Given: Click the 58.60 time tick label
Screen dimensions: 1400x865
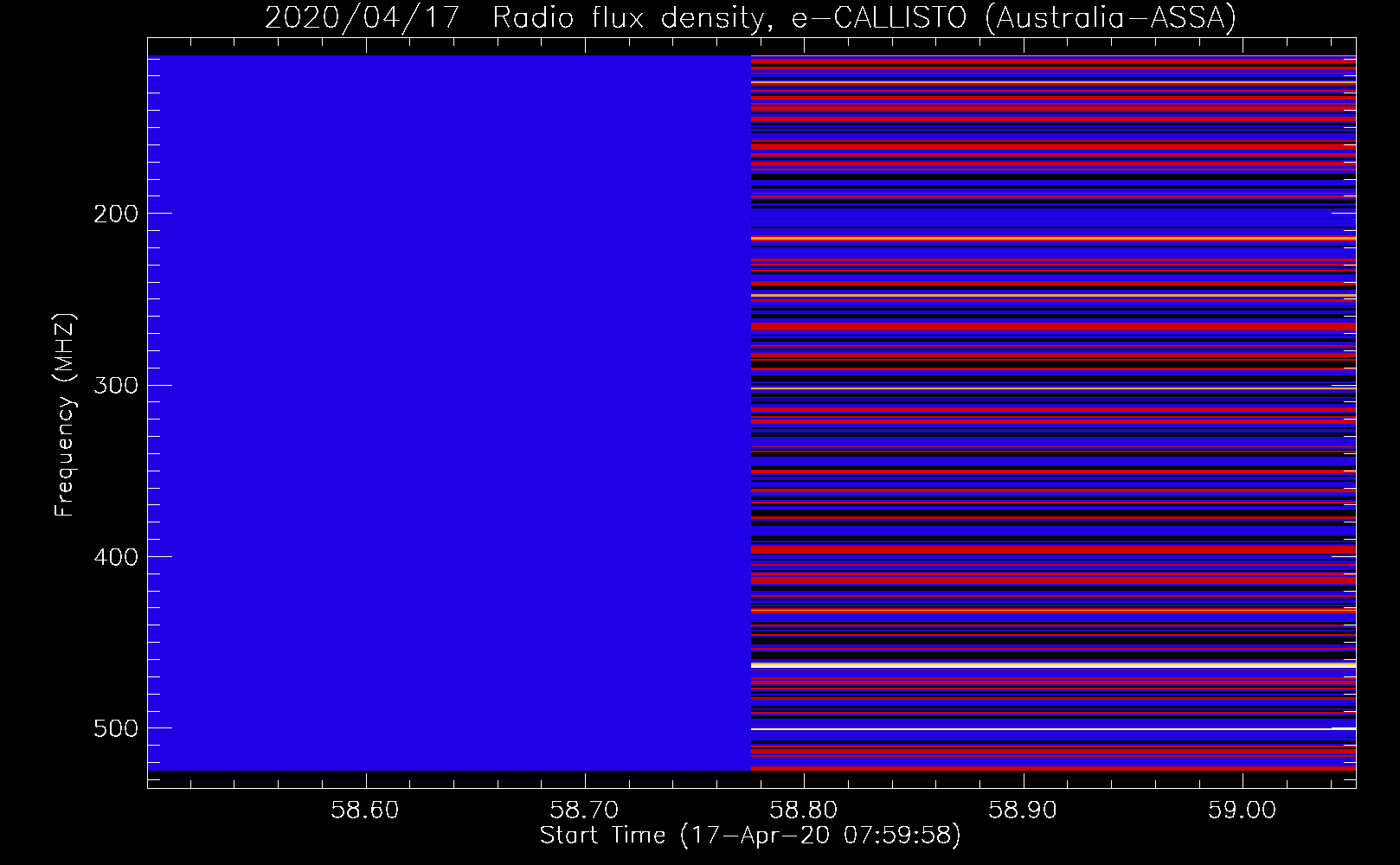Looking at the screenshot, I should (x=366, y=811).
